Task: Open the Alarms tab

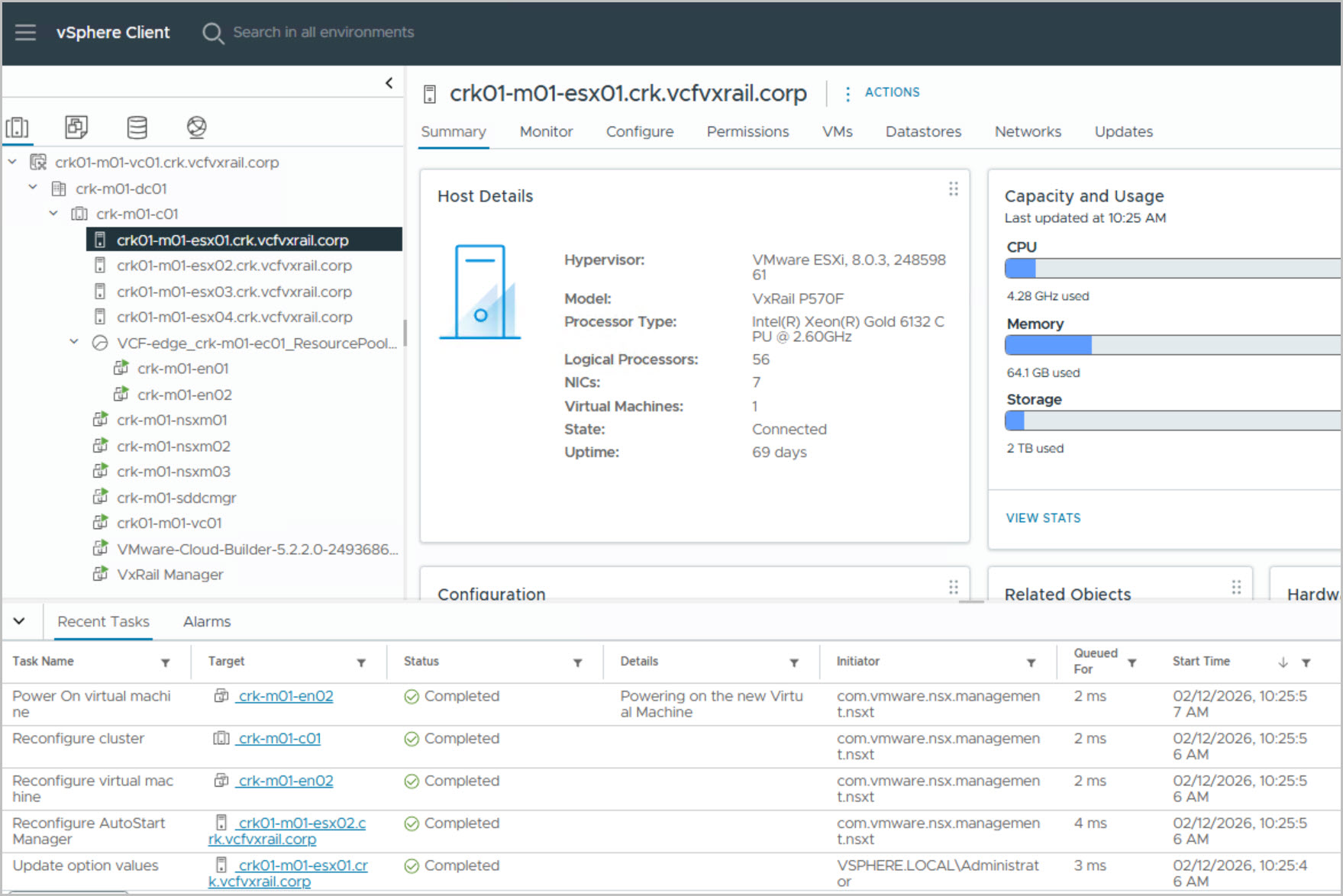Action: [x=207, y=622]
